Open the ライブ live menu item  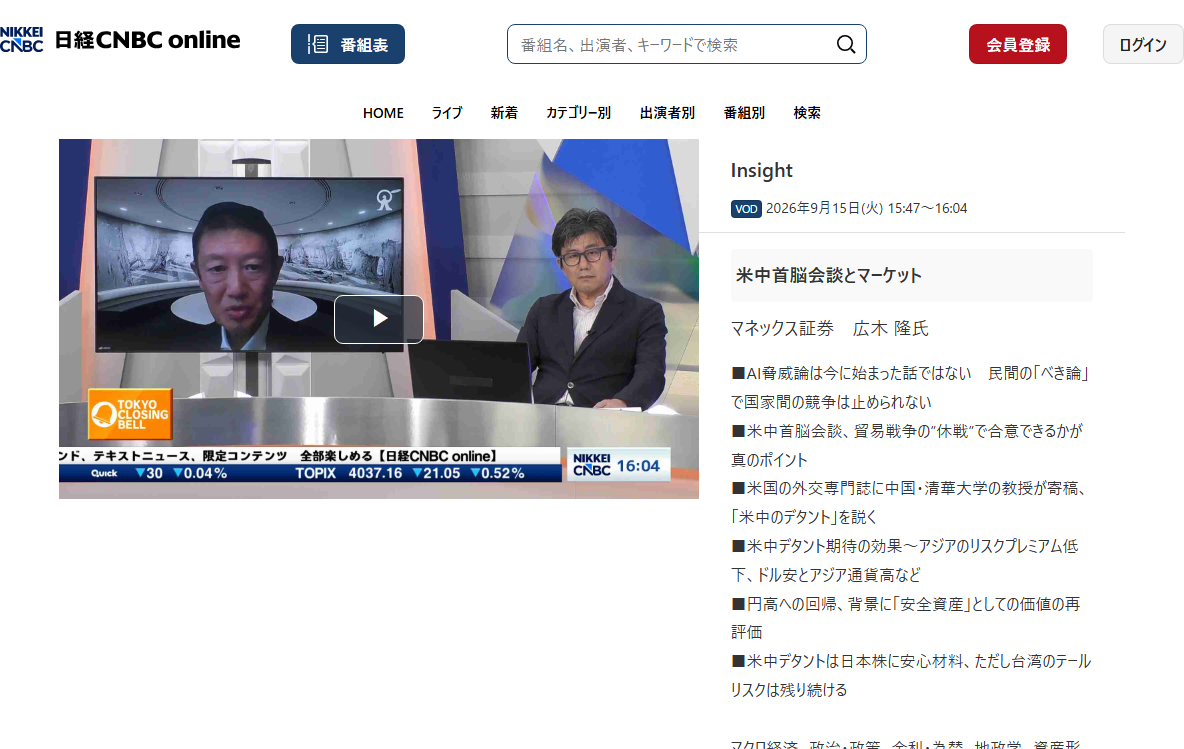[446, 113]
